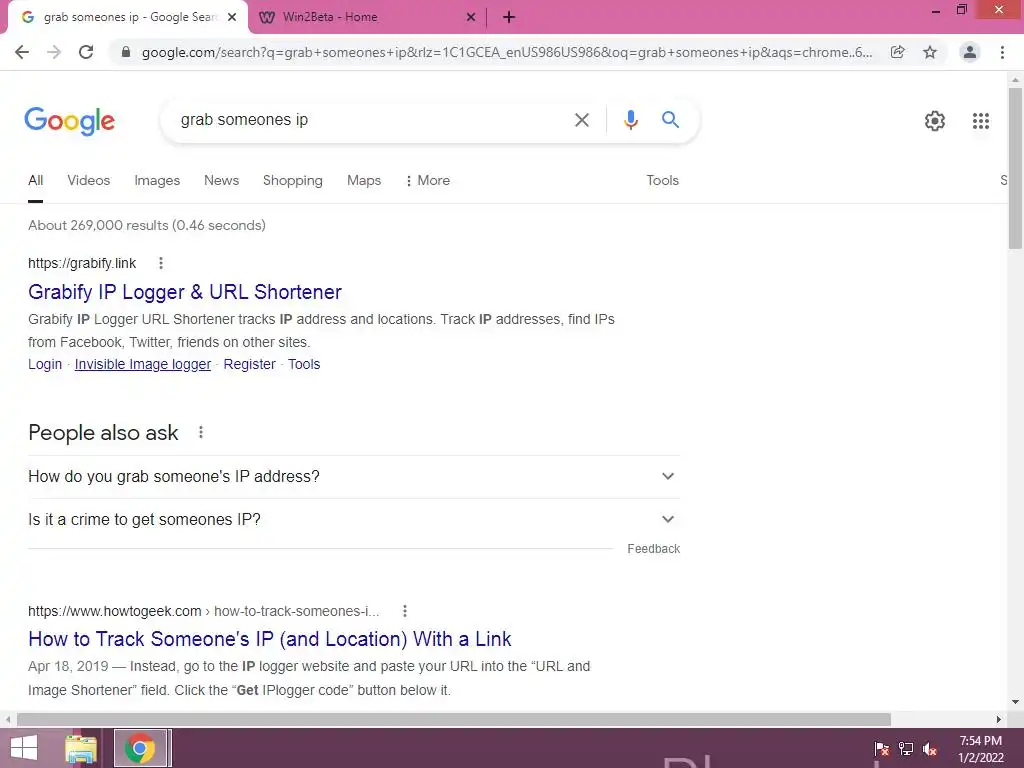Close the Win2Beta - Home tab
This screenshot has width=1024, height=768.
(471, 17)
